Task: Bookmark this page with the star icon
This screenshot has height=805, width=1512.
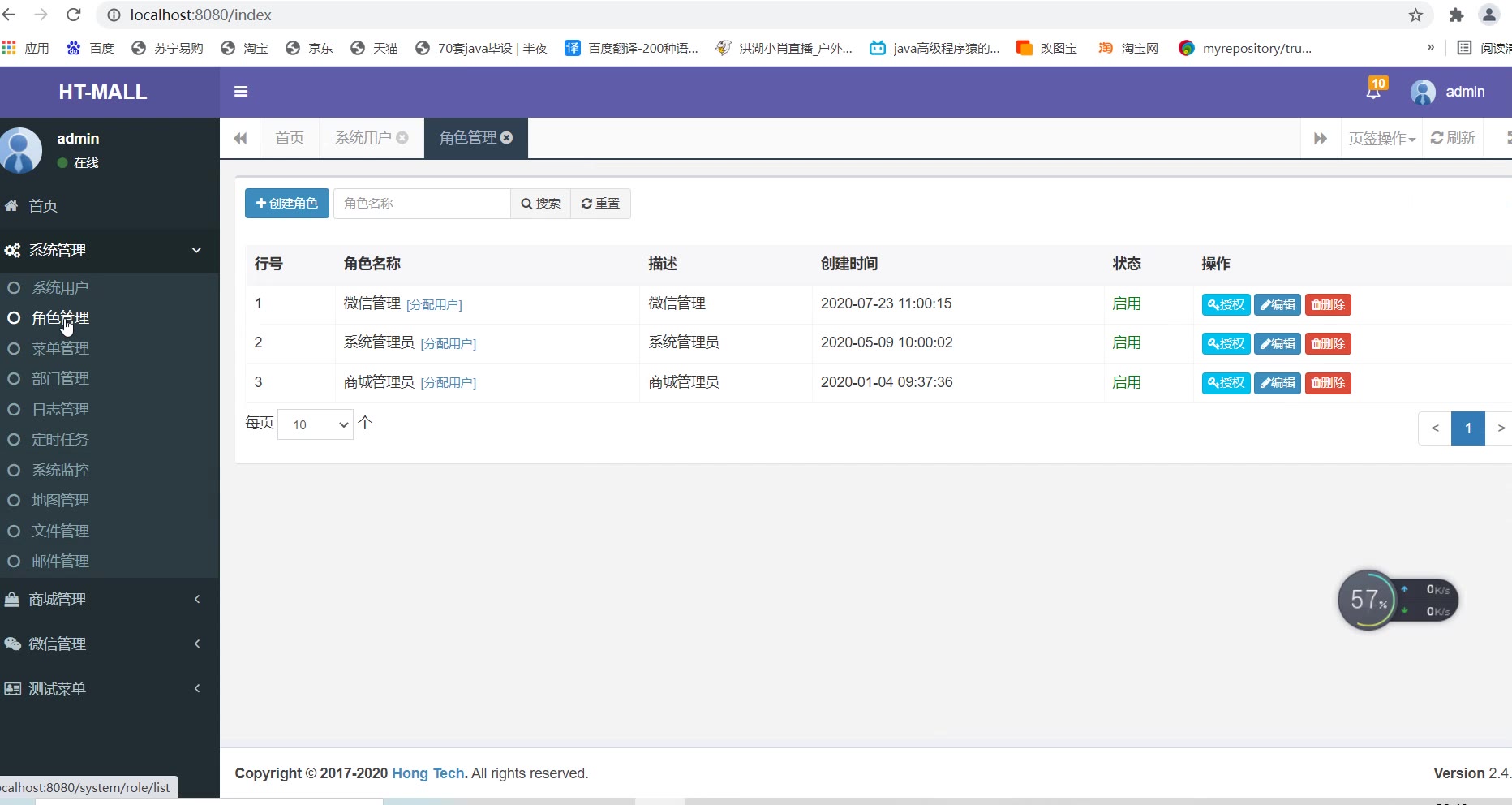Action: pos(1415,15)
